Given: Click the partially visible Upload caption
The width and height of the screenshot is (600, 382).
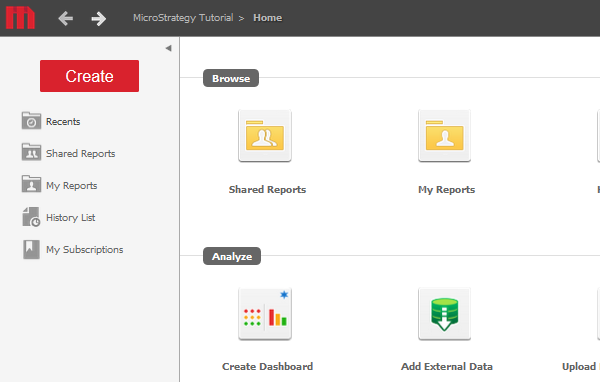Looking at the screenshot, I should coord(580,367).
